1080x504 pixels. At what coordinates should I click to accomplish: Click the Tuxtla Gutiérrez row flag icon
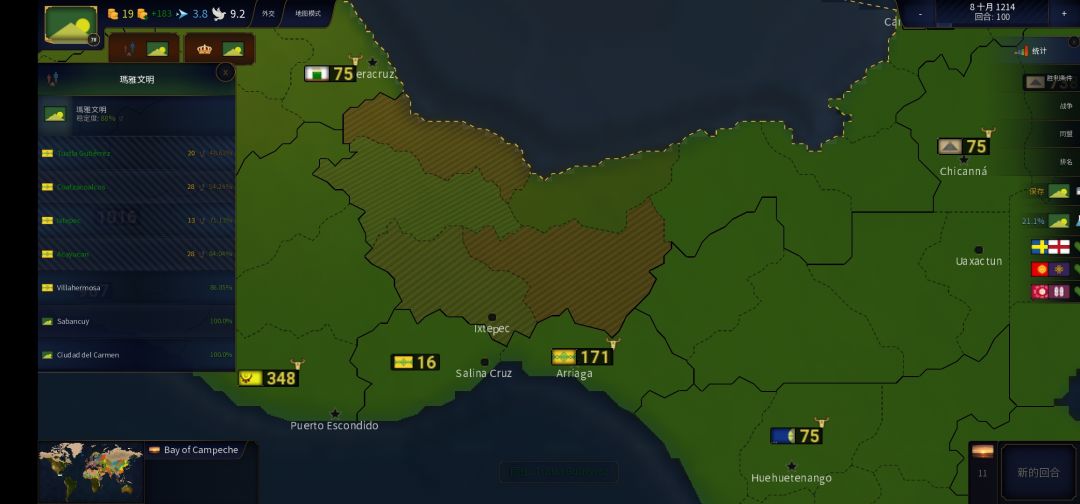(48, 153)
